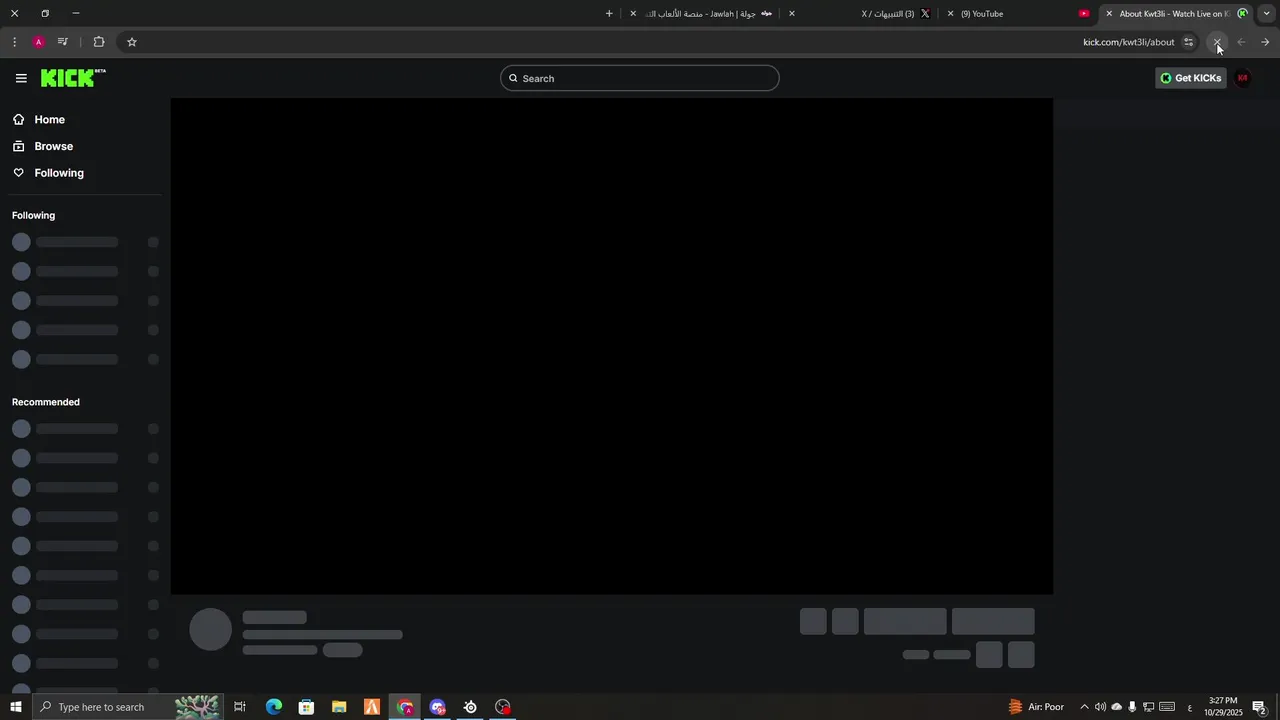The height and width of the screenshot is (720, 1280).
Task: Expand the hidden system tray icons chevron
Action: 1084,707
